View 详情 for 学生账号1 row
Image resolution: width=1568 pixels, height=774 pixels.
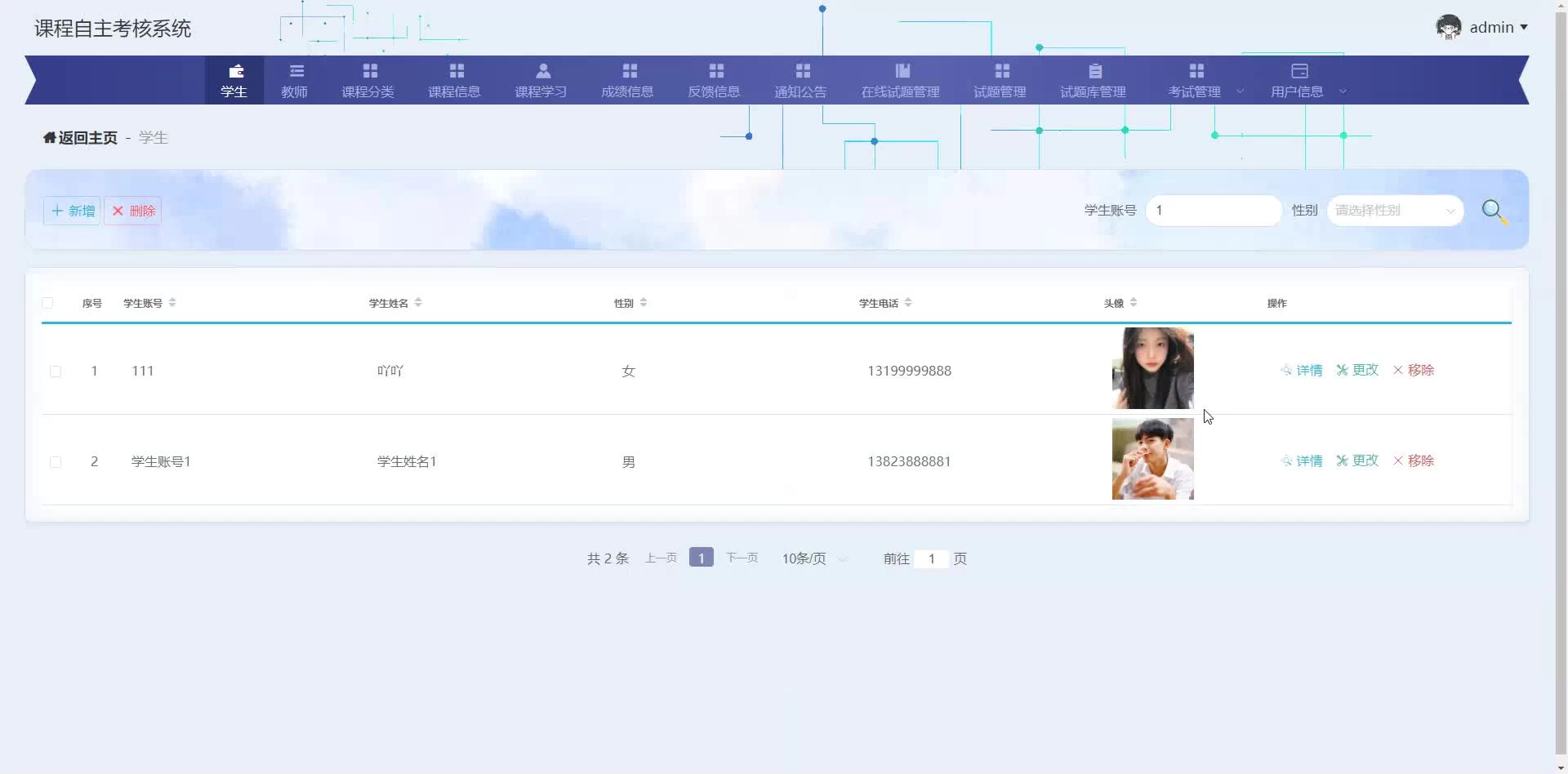point(1302,460)
